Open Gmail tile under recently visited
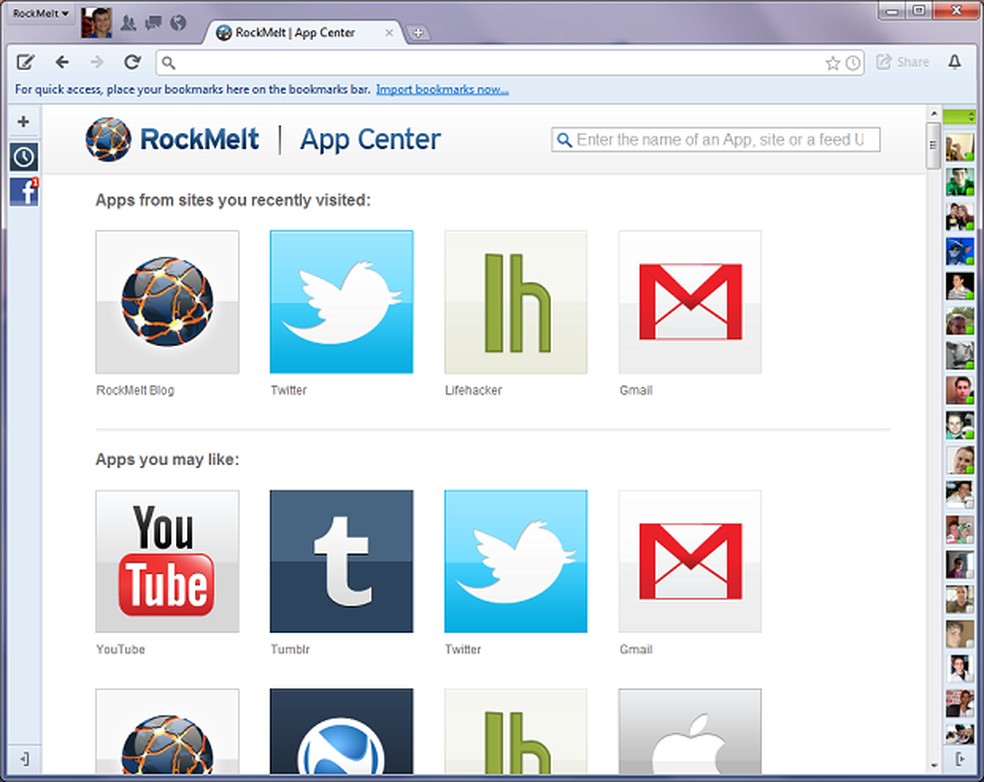 [690, 302]
